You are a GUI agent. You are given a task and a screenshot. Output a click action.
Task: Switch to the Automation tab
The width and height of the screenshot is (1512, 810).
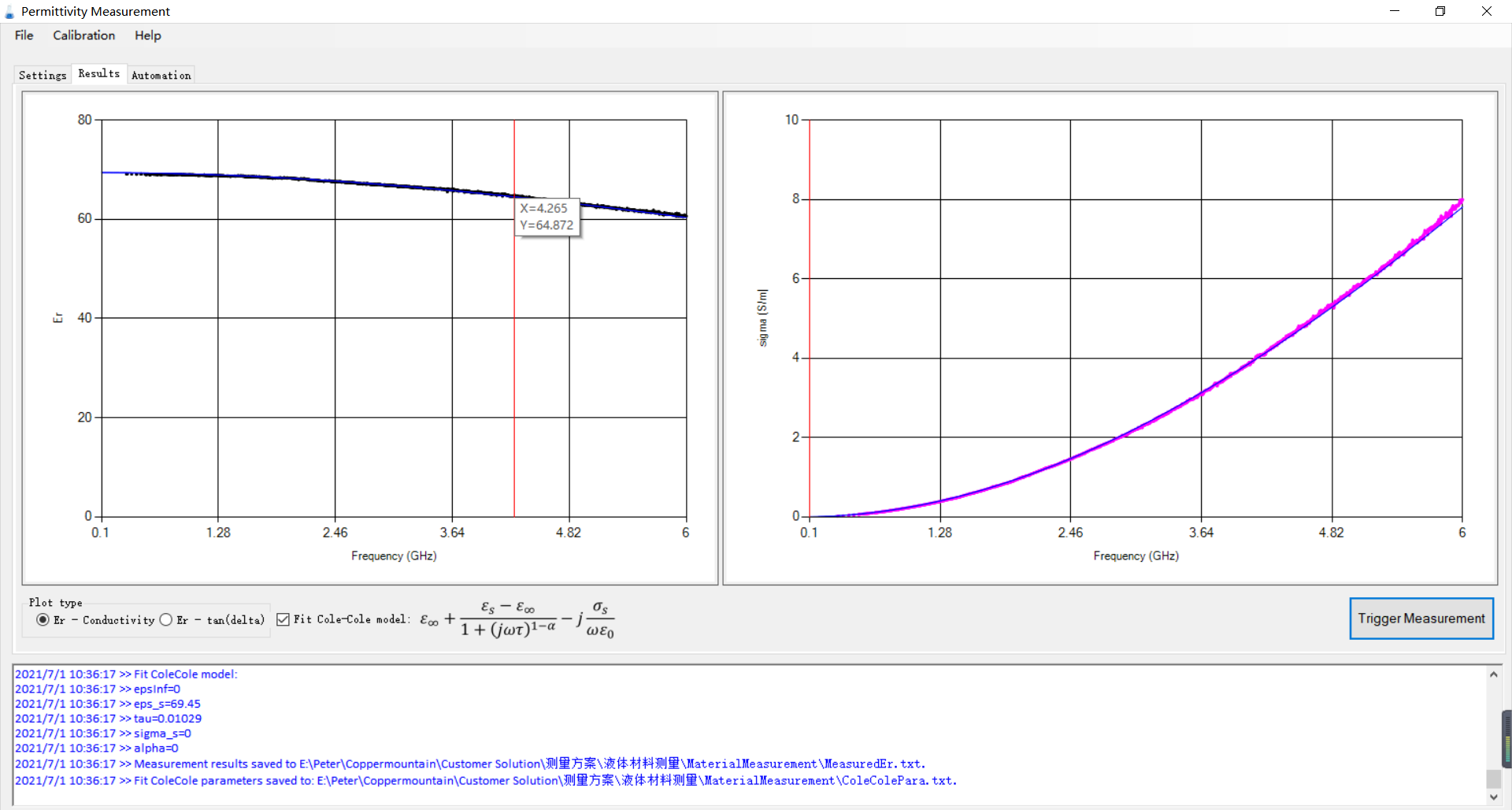point(161,75)
